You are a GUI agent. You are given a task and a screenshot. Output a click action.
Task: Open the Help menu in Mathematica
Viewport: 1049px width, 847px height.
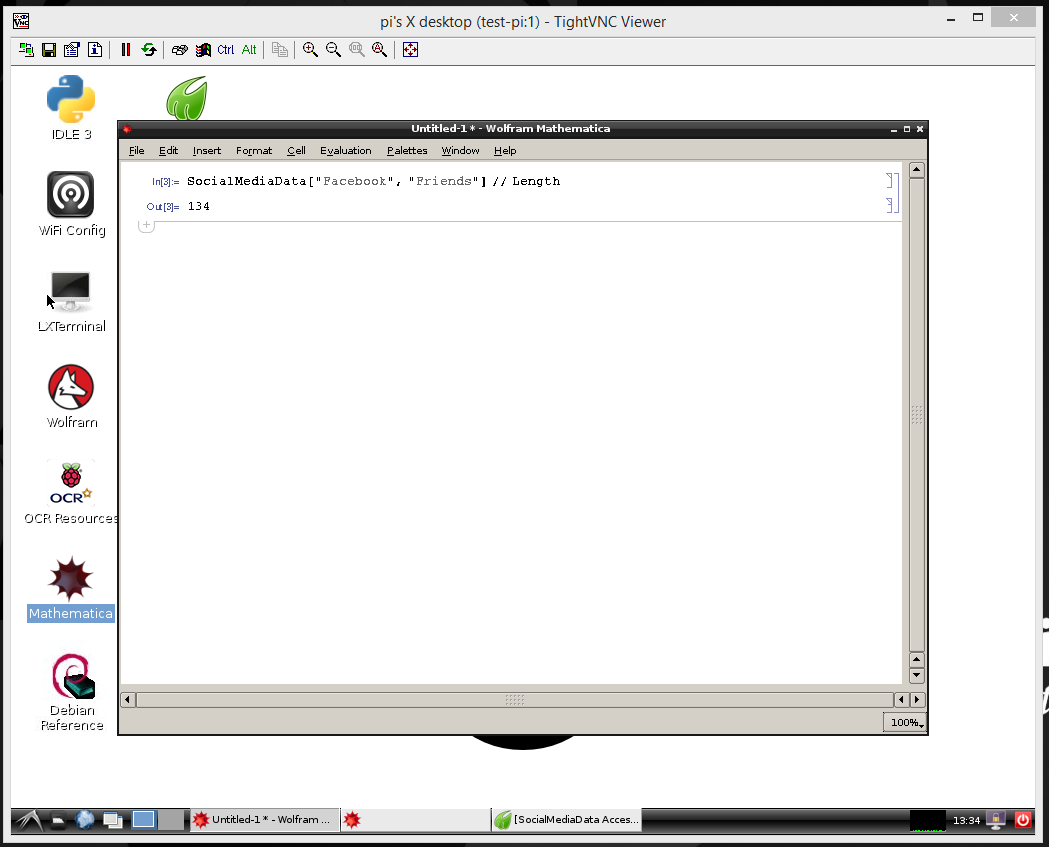coord(505,151)
